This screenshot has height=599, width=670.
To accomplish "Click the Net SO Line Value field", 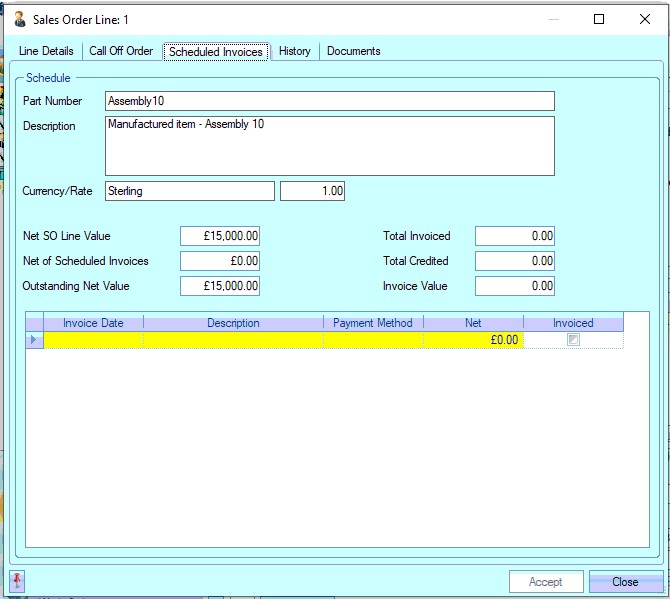I will 220,236.
